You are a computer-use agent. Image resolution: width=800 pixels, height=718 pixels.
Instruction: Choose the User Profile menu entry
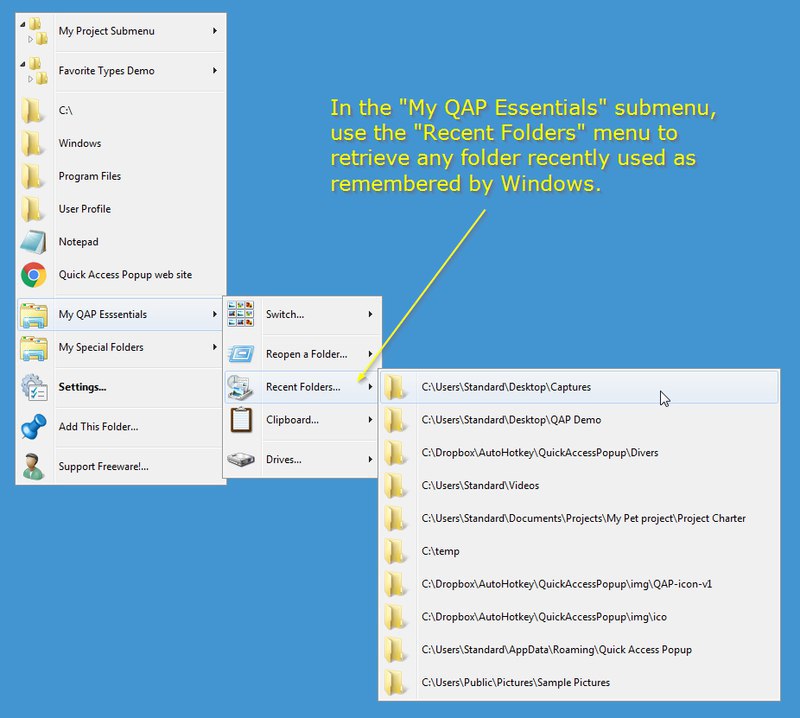click(121, 209)
